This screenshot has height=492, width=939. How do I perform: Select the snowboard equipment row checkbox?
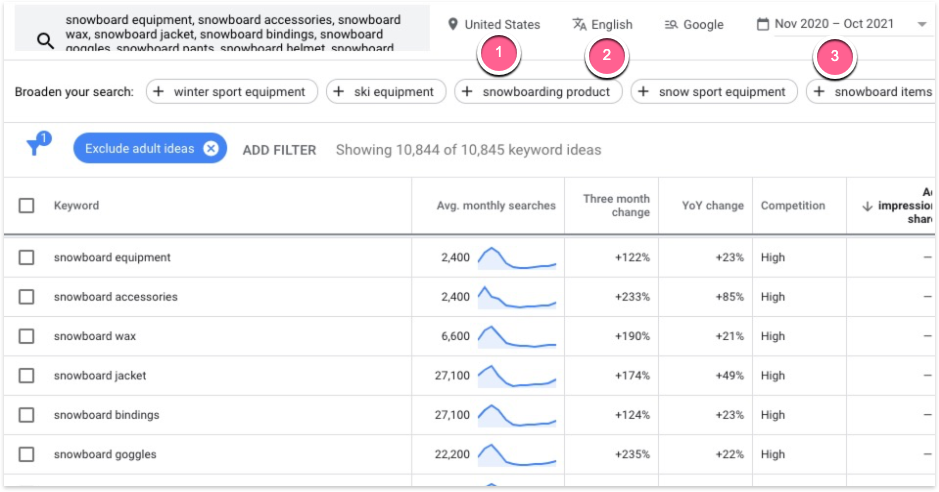(x=27, y=258)
